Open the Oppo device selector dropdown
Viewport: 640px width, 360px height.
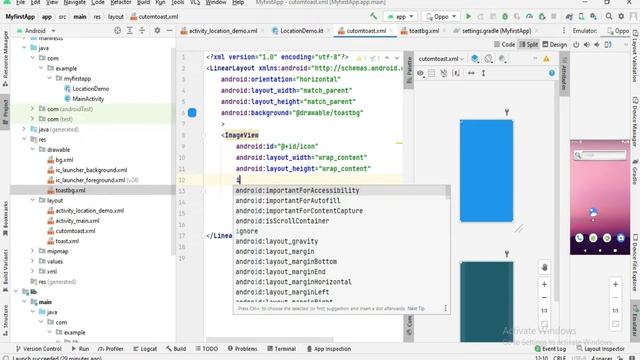click(x=440, y=17)
